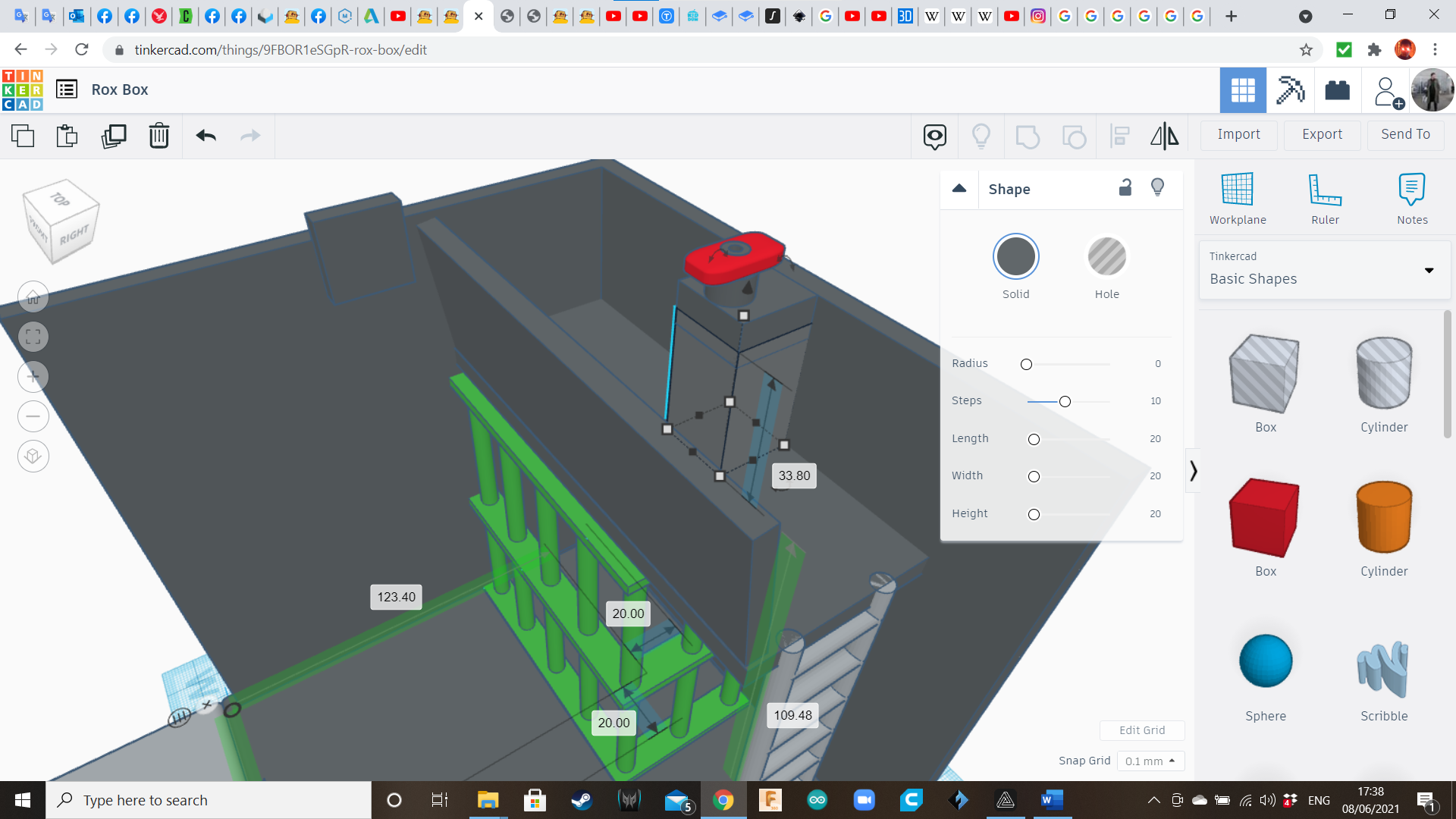The height and width of the screenshot is (819, 1456).
Task: Set shape to Solid
Action: 1015,257
